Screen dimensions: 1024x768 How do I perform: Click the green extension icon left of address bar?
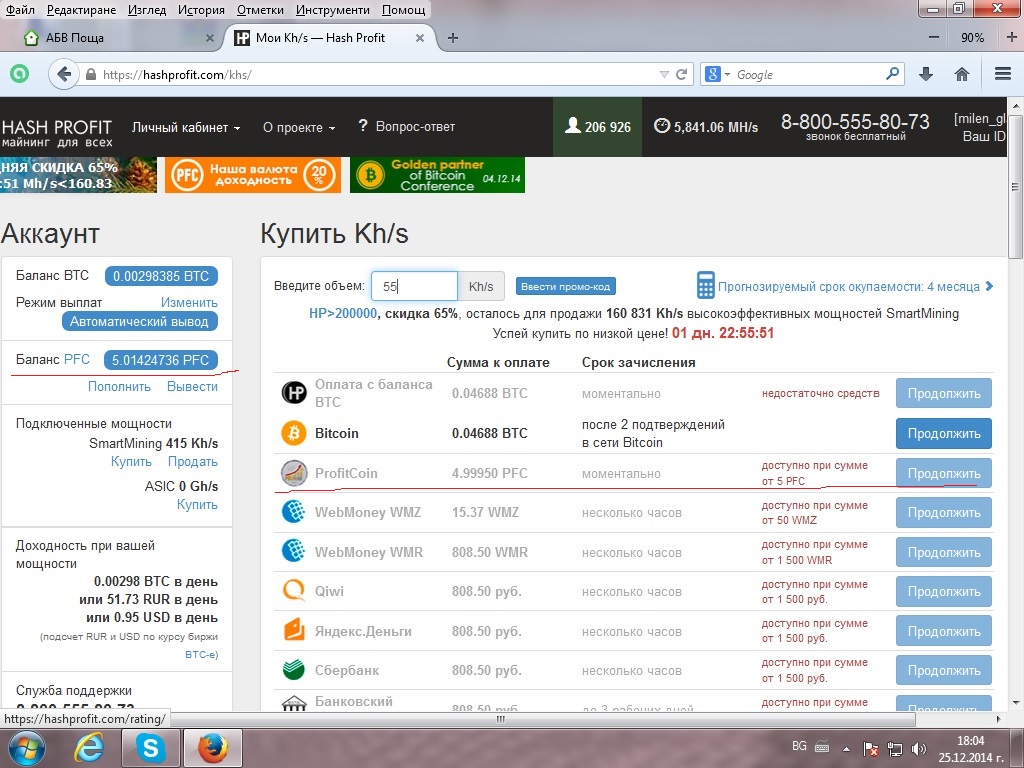pos(20,74)
